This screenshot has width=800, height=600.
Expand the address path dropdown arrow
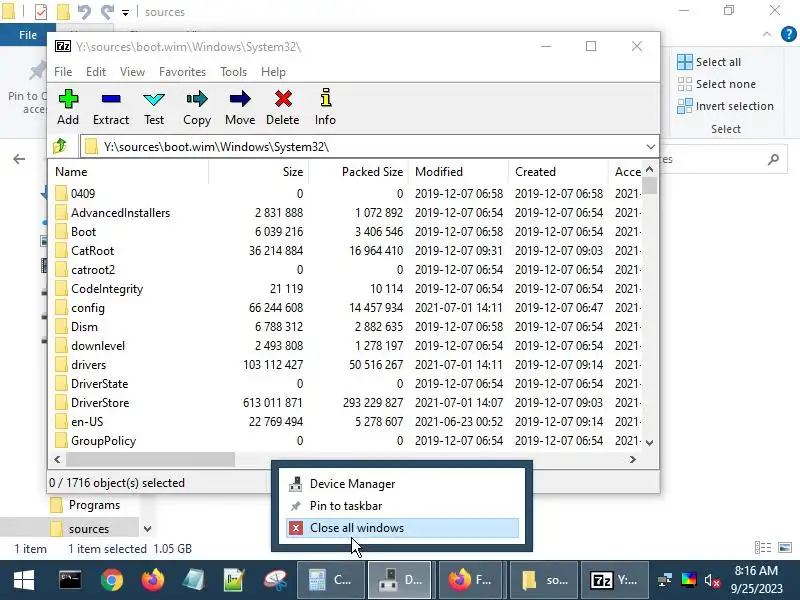click(x=650, y=147)
